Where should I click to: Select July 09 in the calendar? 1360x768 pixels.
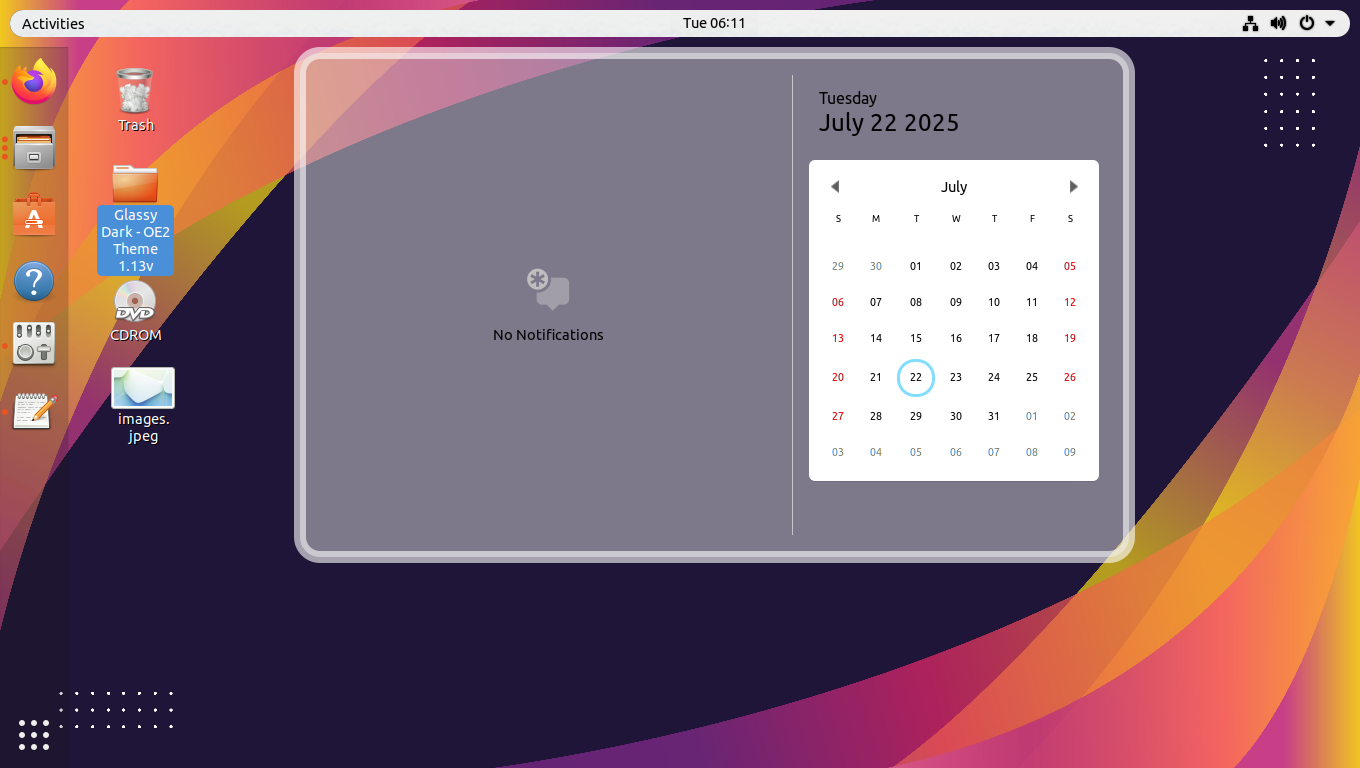pyautogui.click(x=956, y=303)
